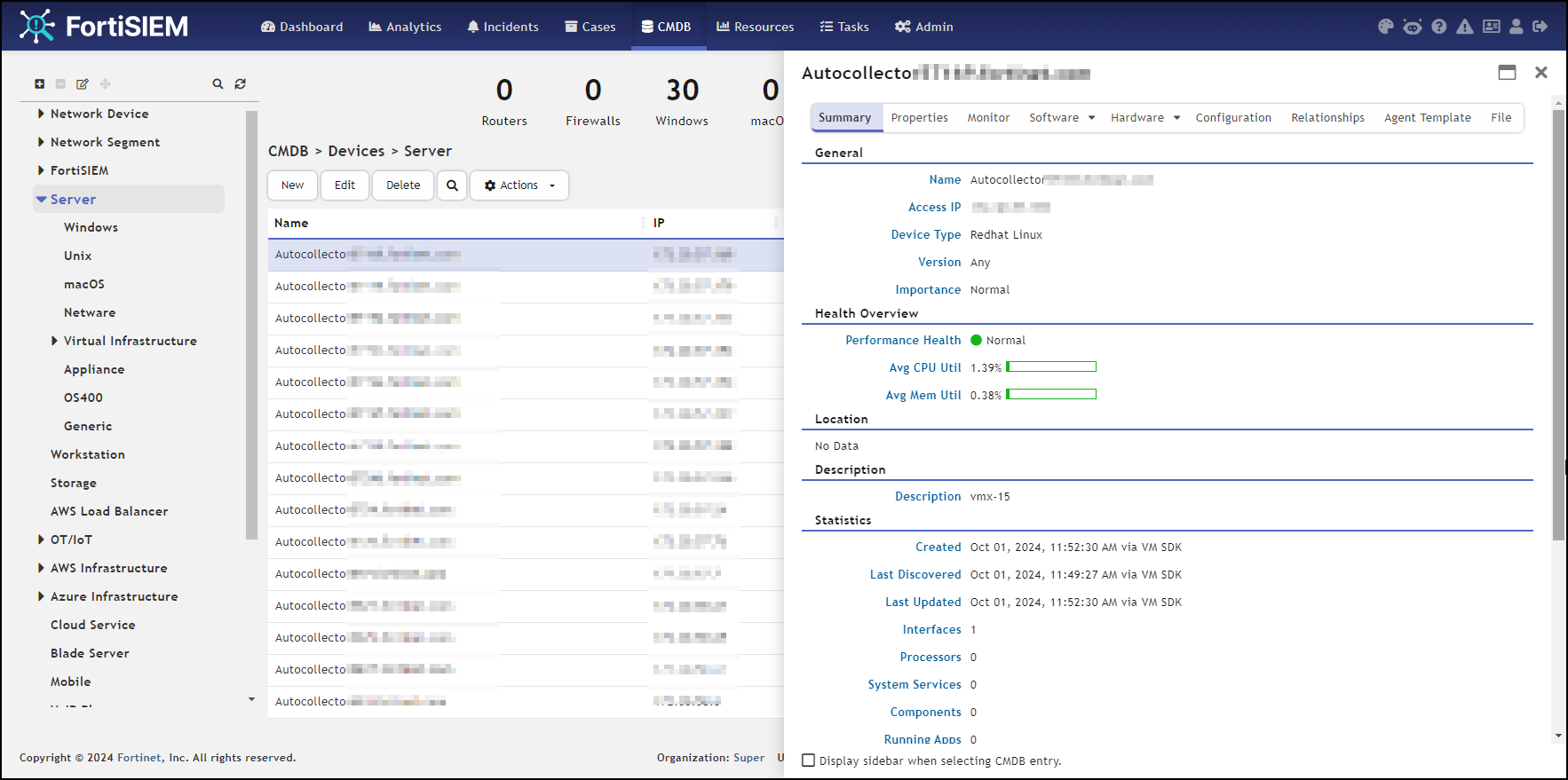The height and width of the screenshot is (780, 1568).
Task: Click the edit group pencil icon
Action: click(x=83, y=84)
